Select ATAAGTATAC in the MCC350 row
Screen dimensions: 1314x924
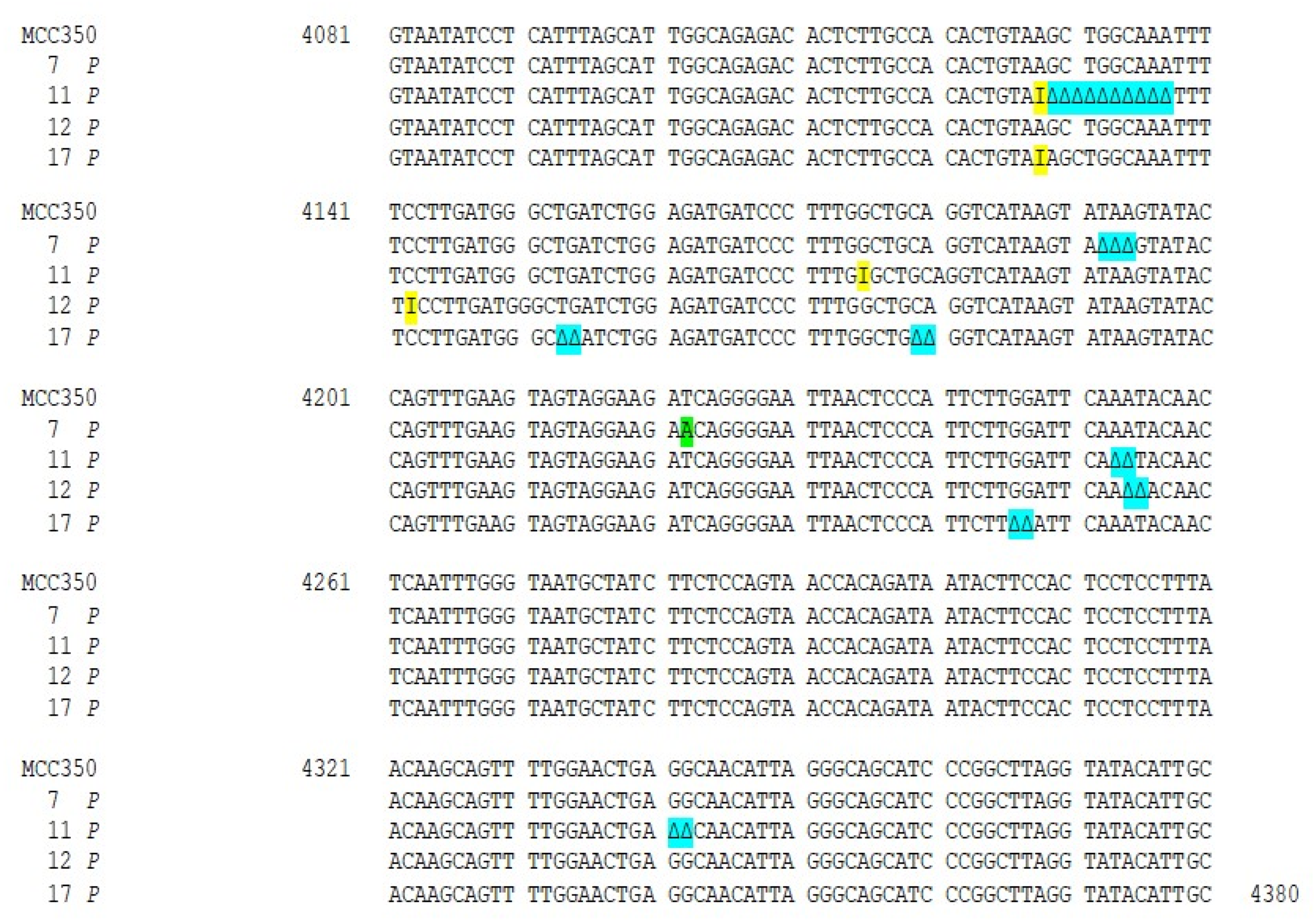point(1148,212)
